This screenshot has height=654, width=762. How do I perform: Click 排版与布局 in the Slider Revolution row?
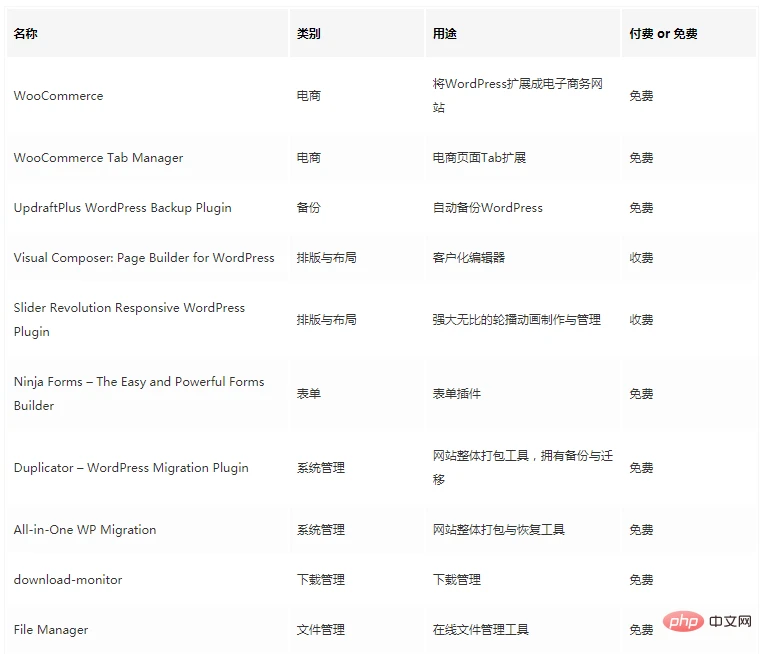point(327,320)
